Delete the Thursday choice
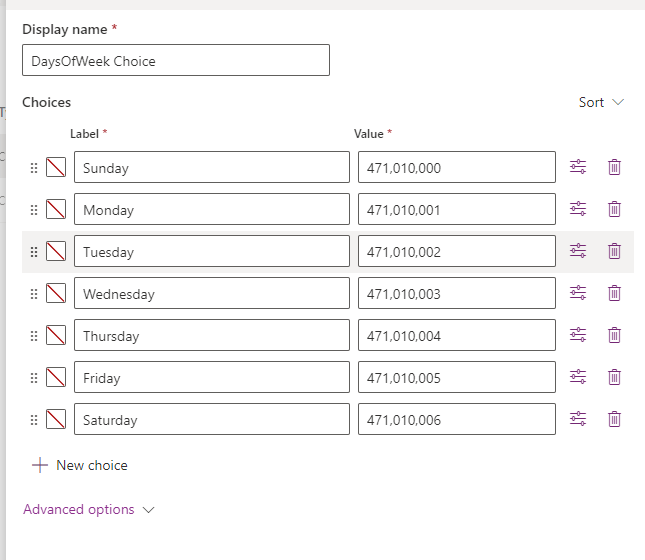645x560 pixels. tap(614, 335)
